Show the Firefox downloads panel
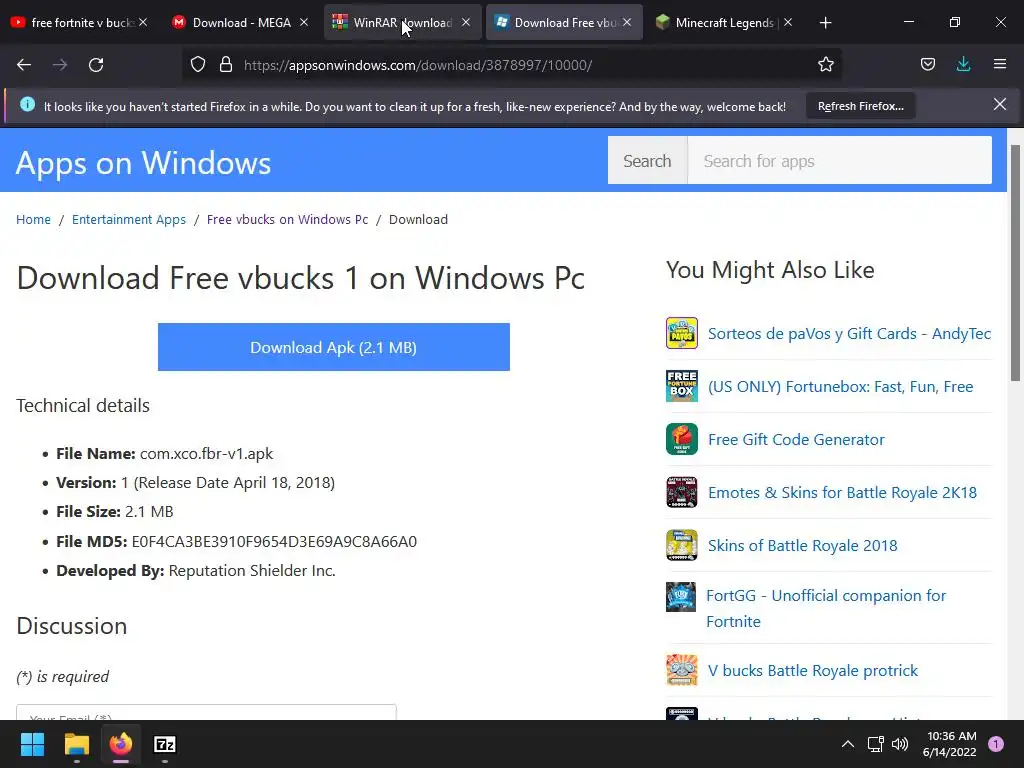Image resolution: width=1024 pixels, height=768 pixels. coord(963,64)
